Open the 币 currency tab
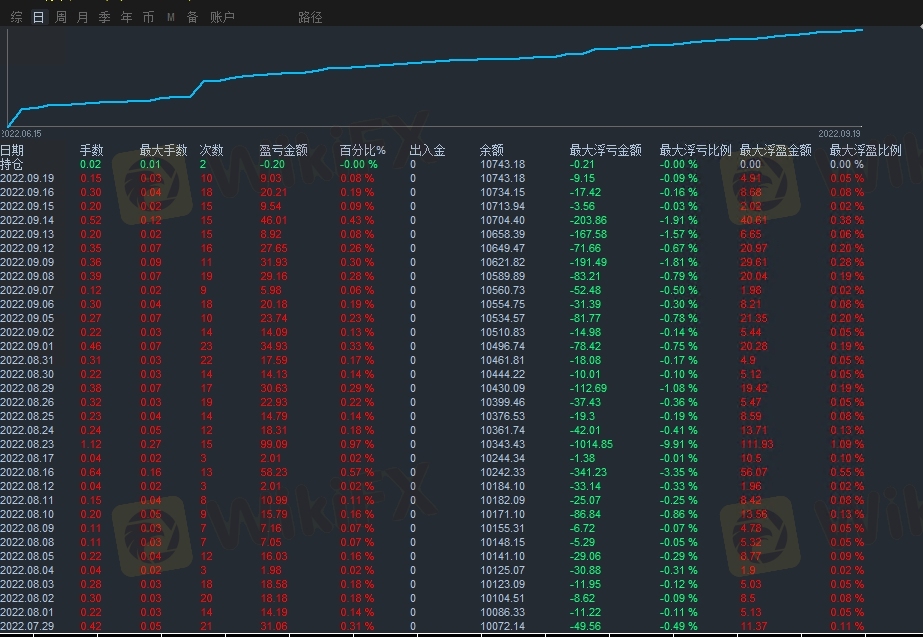923x637 pixels. 148,17
